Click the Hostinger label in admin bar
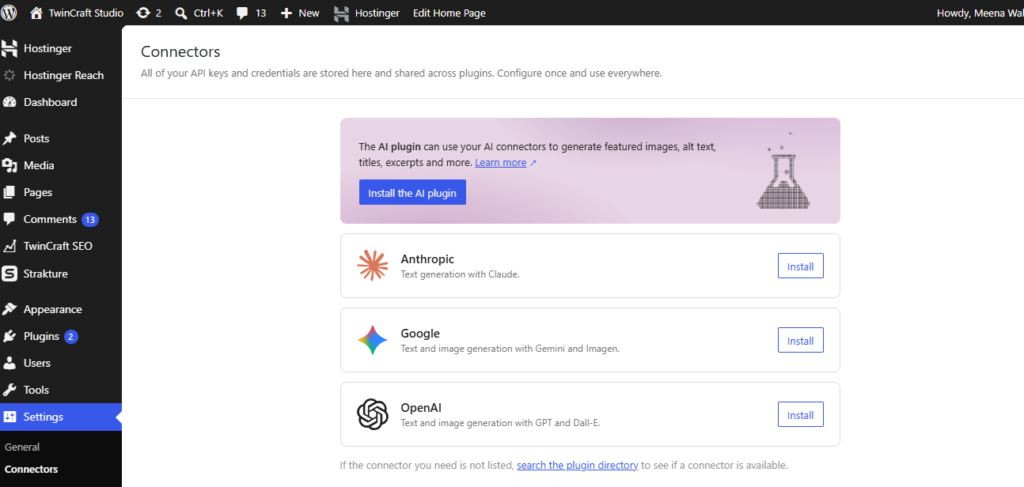 point(377,13)
